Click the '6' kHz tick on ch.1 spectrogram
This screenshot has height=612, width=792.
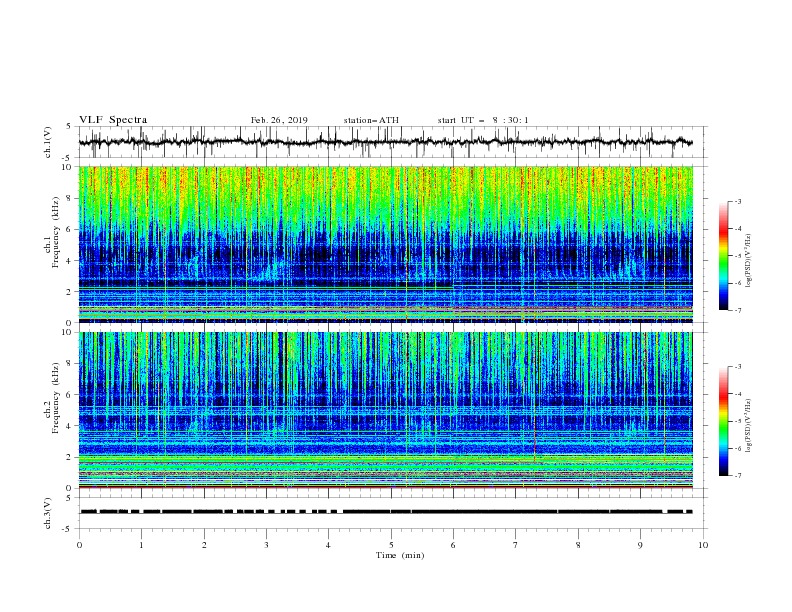click(71, 229)
